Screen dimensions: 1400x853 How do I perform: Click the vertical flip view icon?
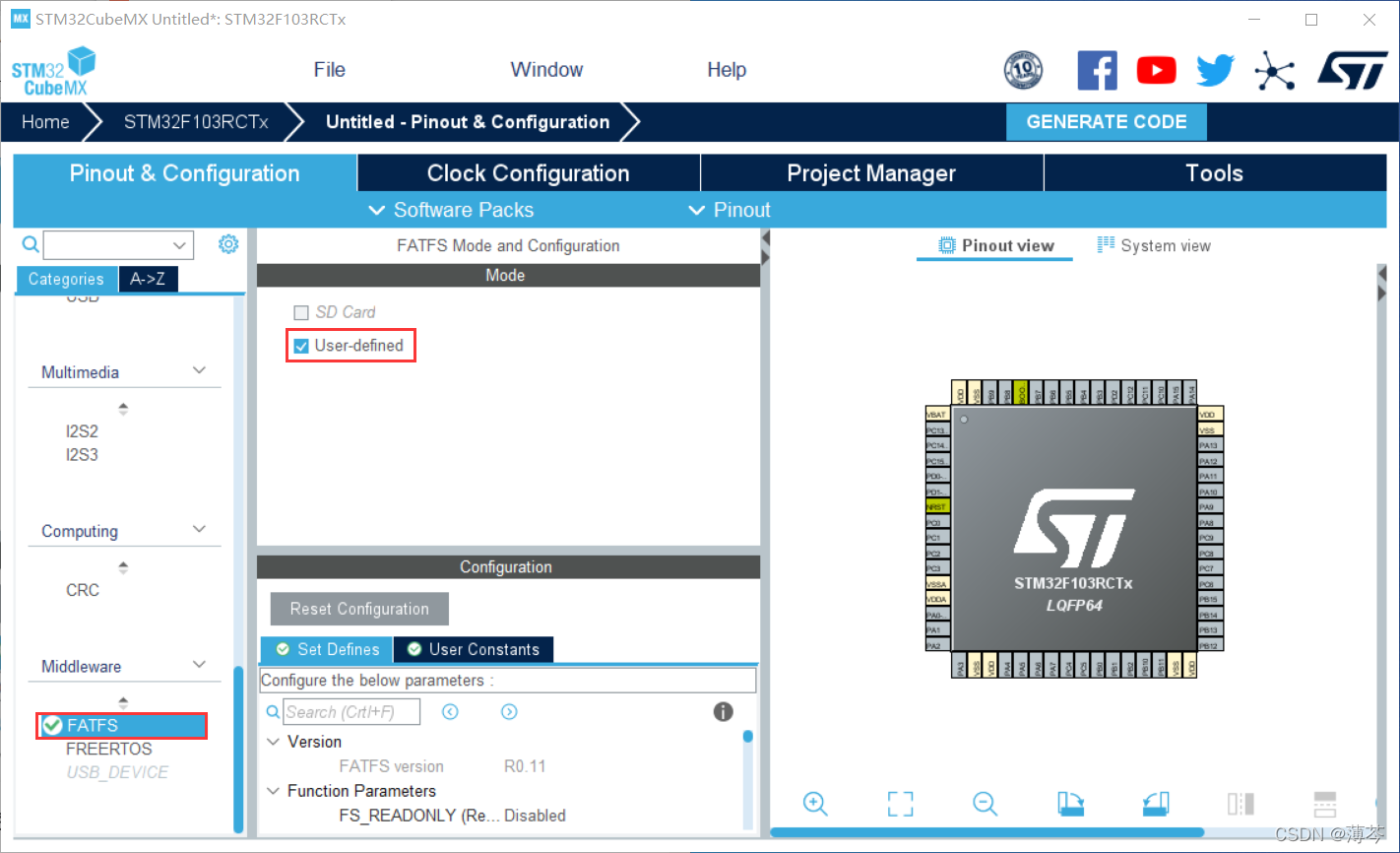1241,804
